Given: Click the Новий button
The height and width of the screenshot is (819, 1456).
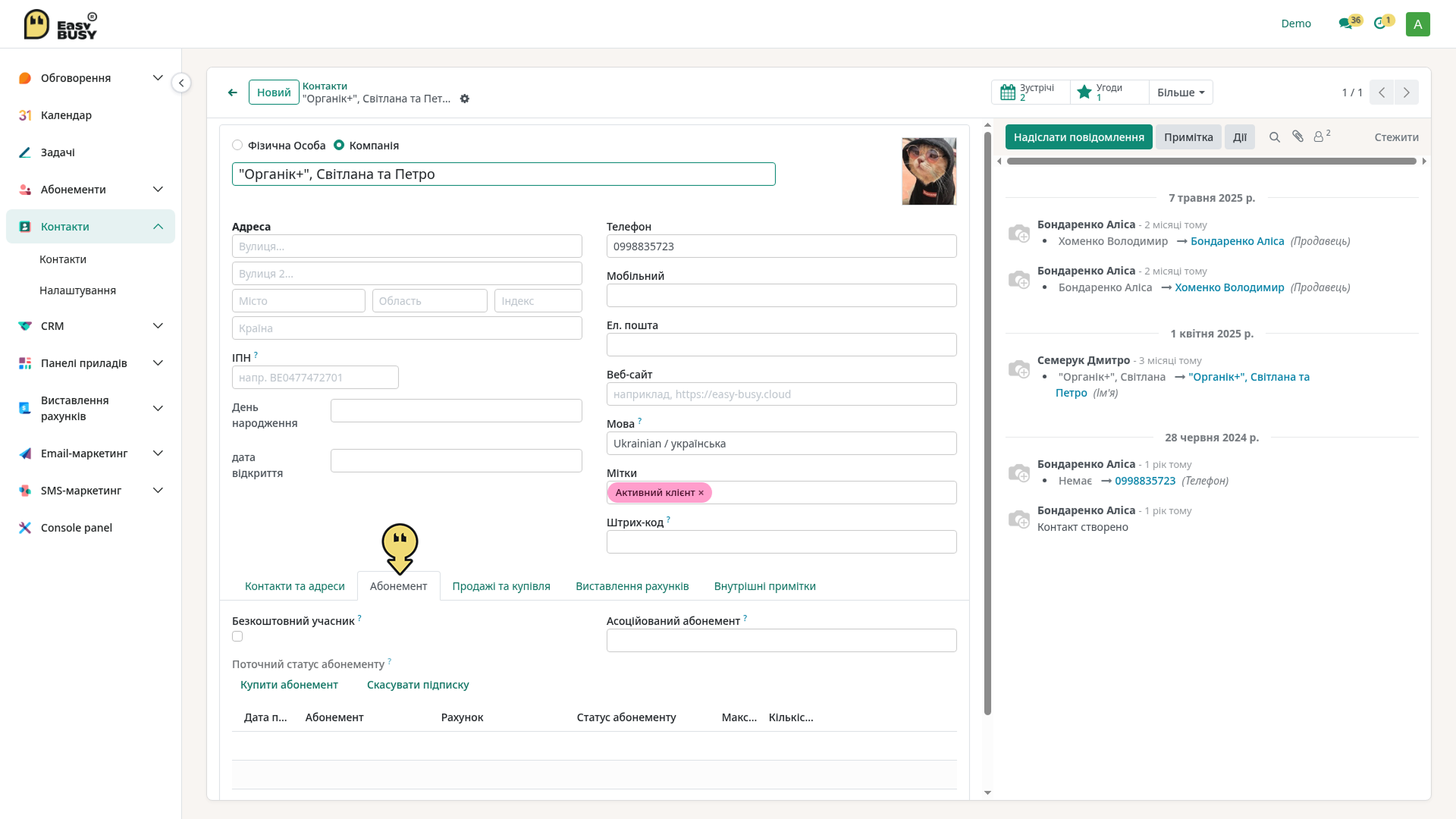Looking at the screenshot, I should (x=274, y=93).
